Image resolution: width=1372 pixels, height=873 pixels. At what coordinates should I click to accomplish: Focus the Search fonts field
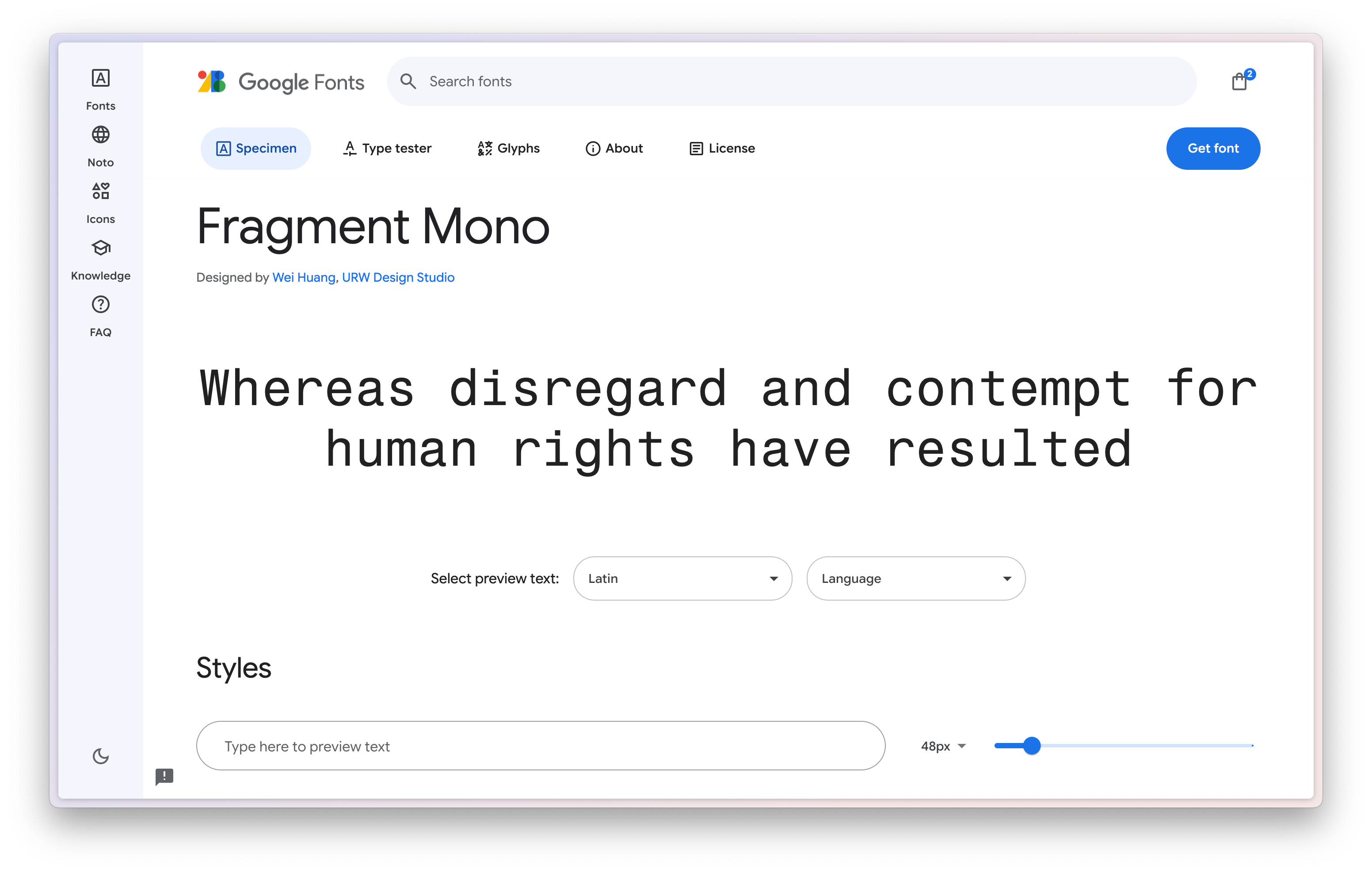791,81
